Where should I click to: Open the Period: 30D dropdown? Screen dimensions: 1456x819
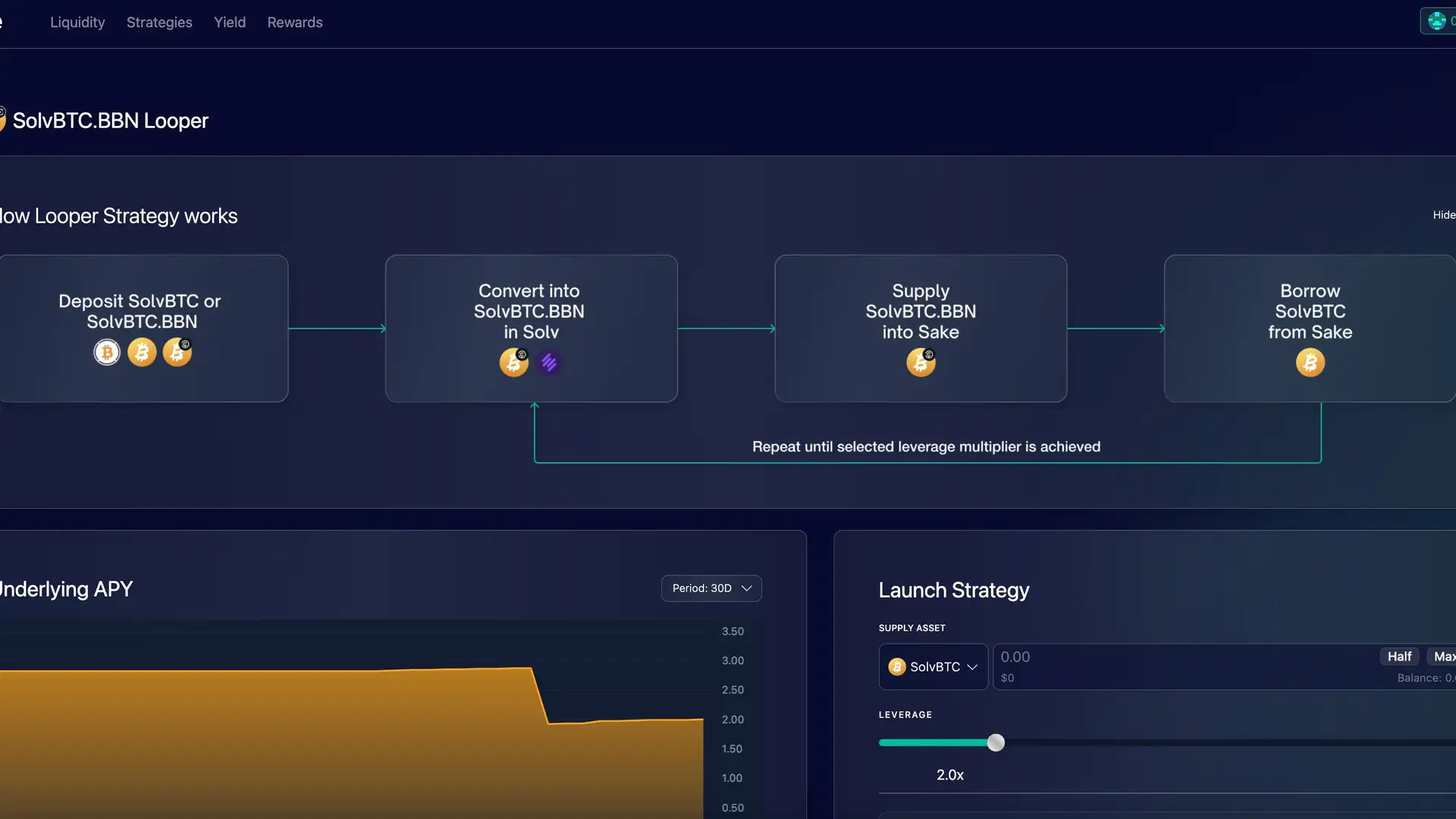[711, 588]
